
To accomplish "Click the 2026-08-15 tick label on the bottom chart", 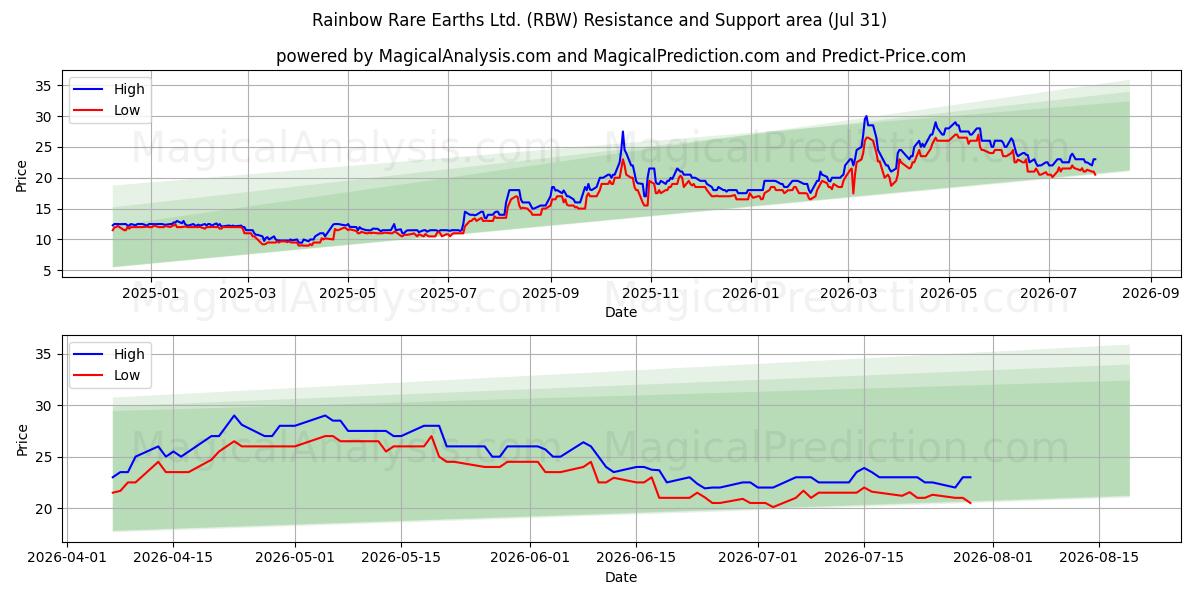I will (x=1099, y=558).
